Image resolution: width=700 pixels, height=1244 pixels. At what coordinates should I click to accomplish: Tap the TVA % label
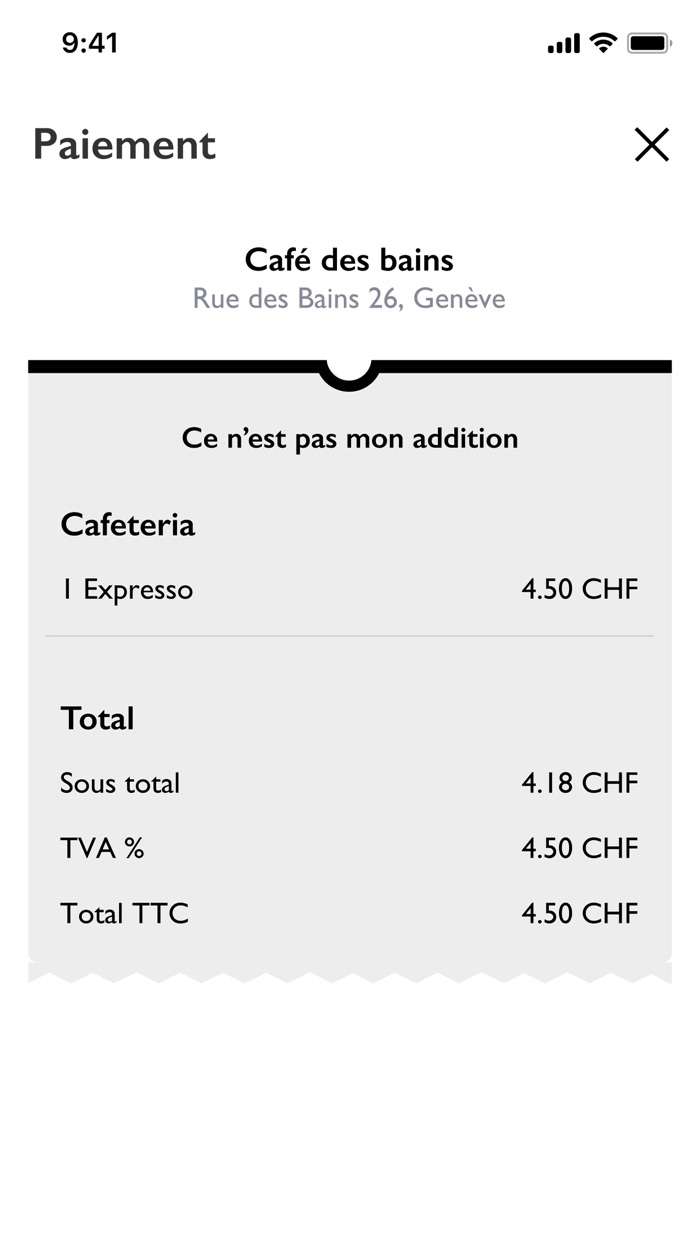(102, 848)
